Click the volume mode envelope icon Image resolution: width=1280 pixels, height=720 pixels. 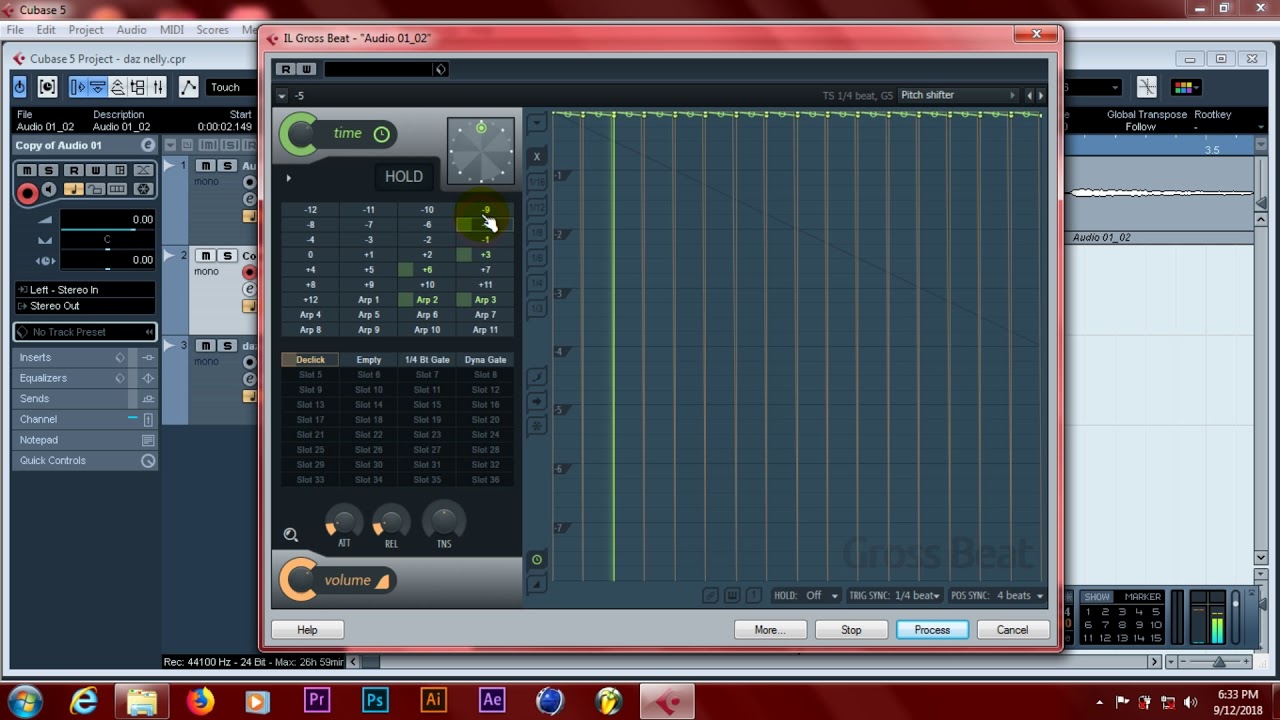pos(382,581)
